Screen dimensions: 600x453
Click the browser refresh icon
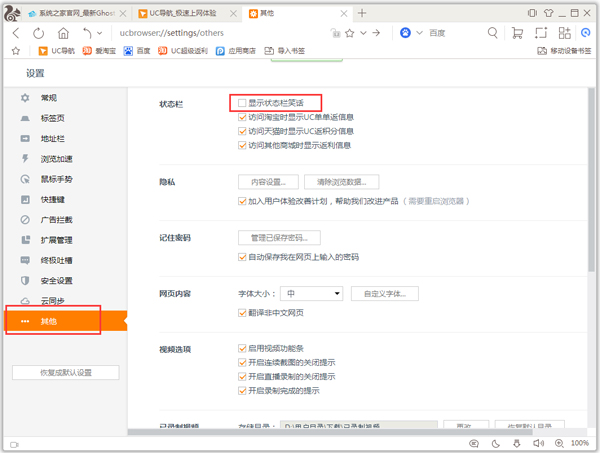pos(39,33)
